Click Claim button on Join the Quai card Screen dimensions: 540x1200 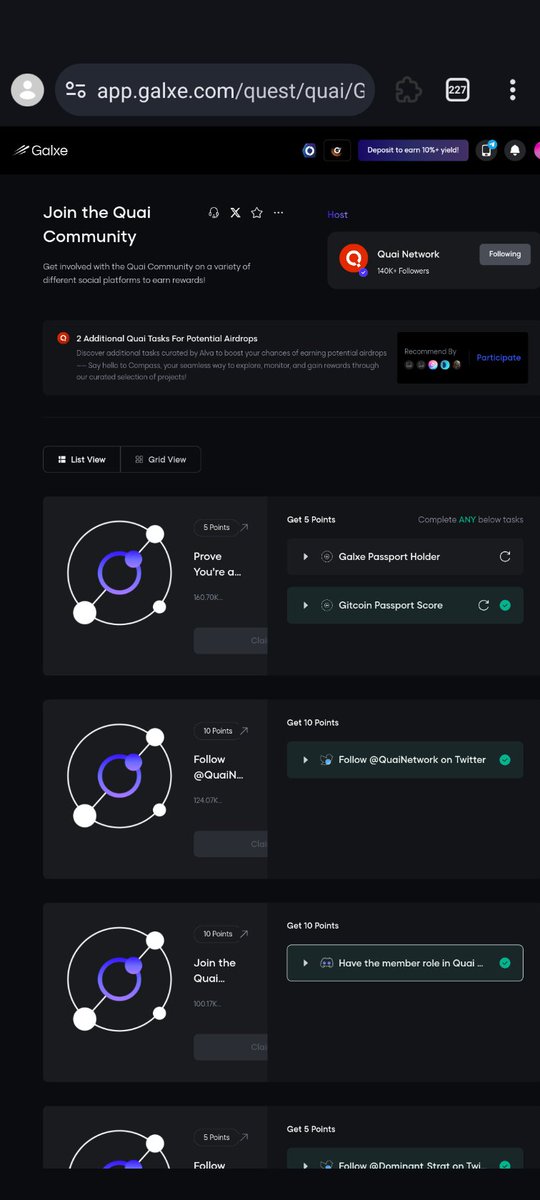(231, 1047)
